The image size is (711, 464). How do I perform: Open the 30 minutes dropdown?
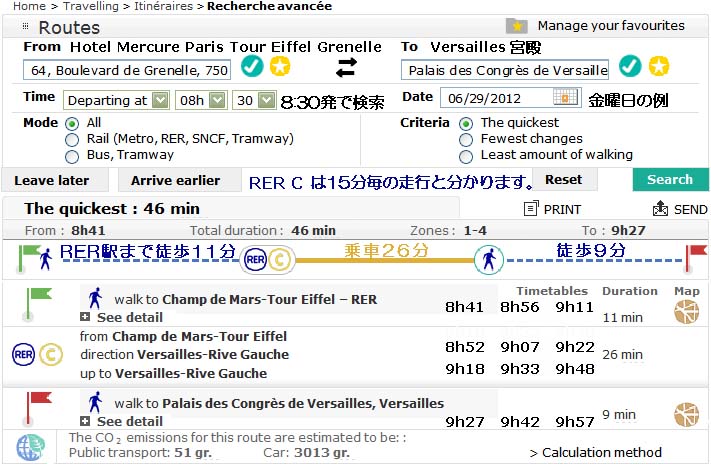click(x=254, y=100)
